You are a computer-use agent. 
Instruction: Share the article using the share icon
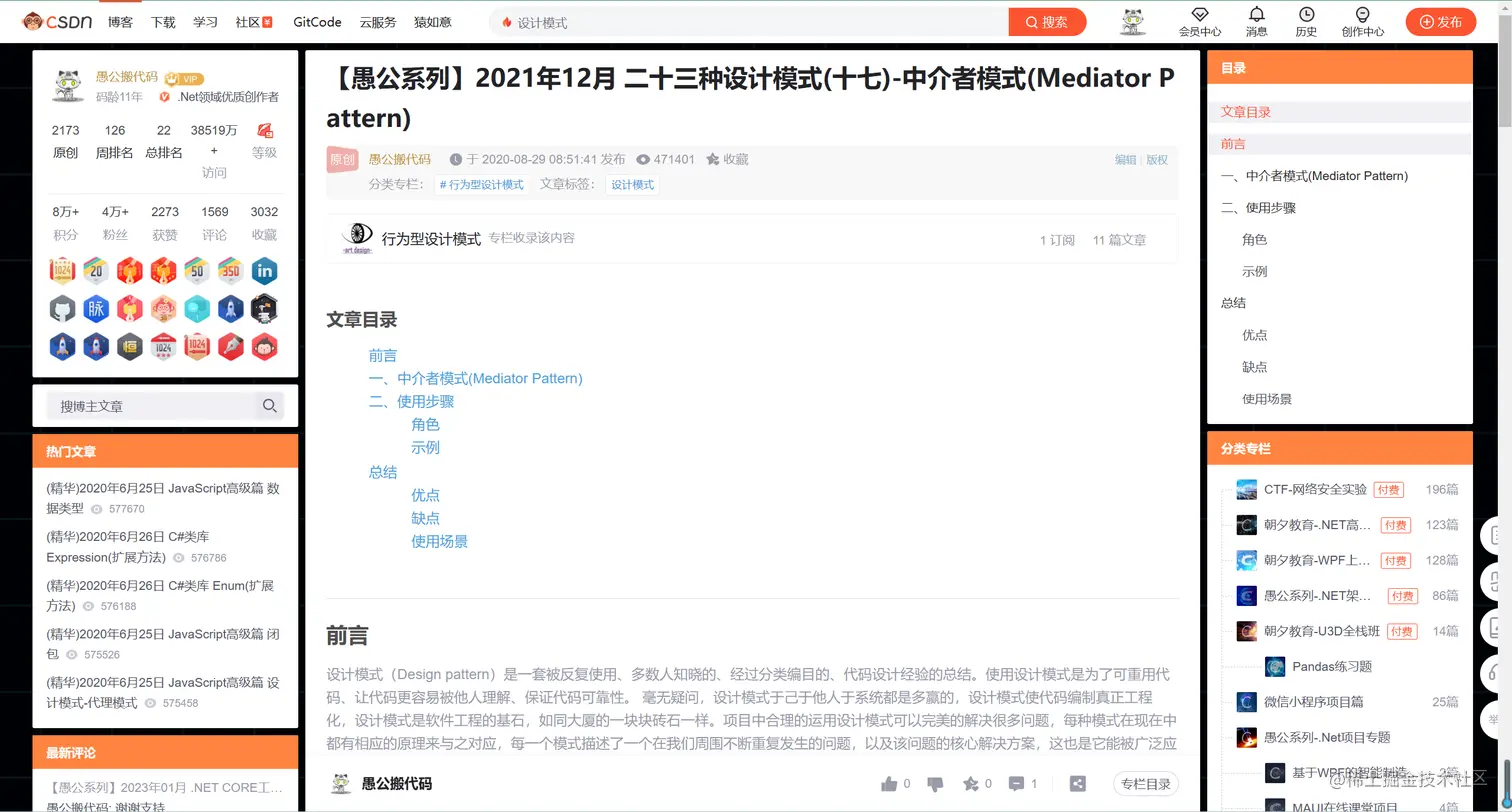pyautogui.click(x=1078, y=784)
